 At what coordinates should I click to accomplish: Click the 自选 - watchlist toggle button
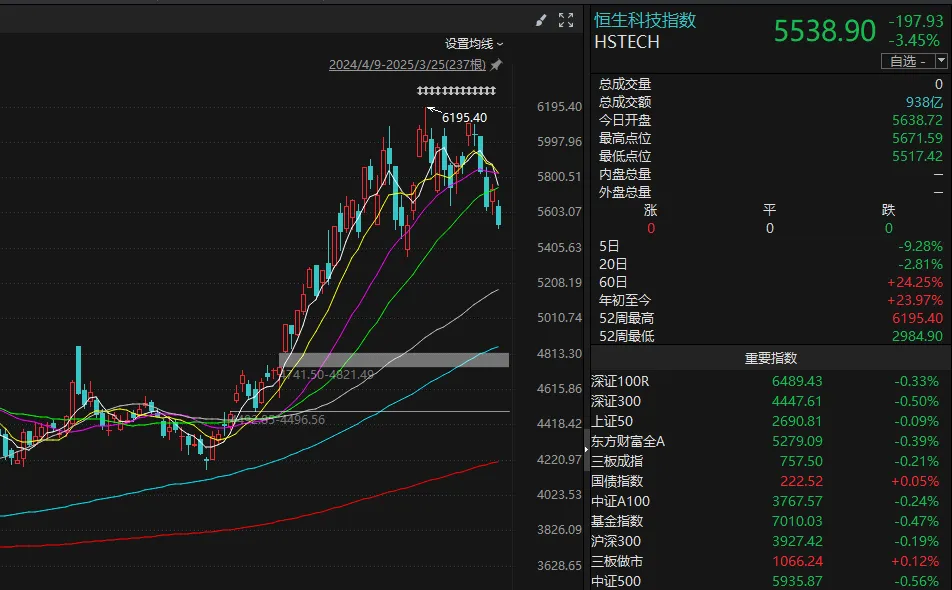point(906,61)
